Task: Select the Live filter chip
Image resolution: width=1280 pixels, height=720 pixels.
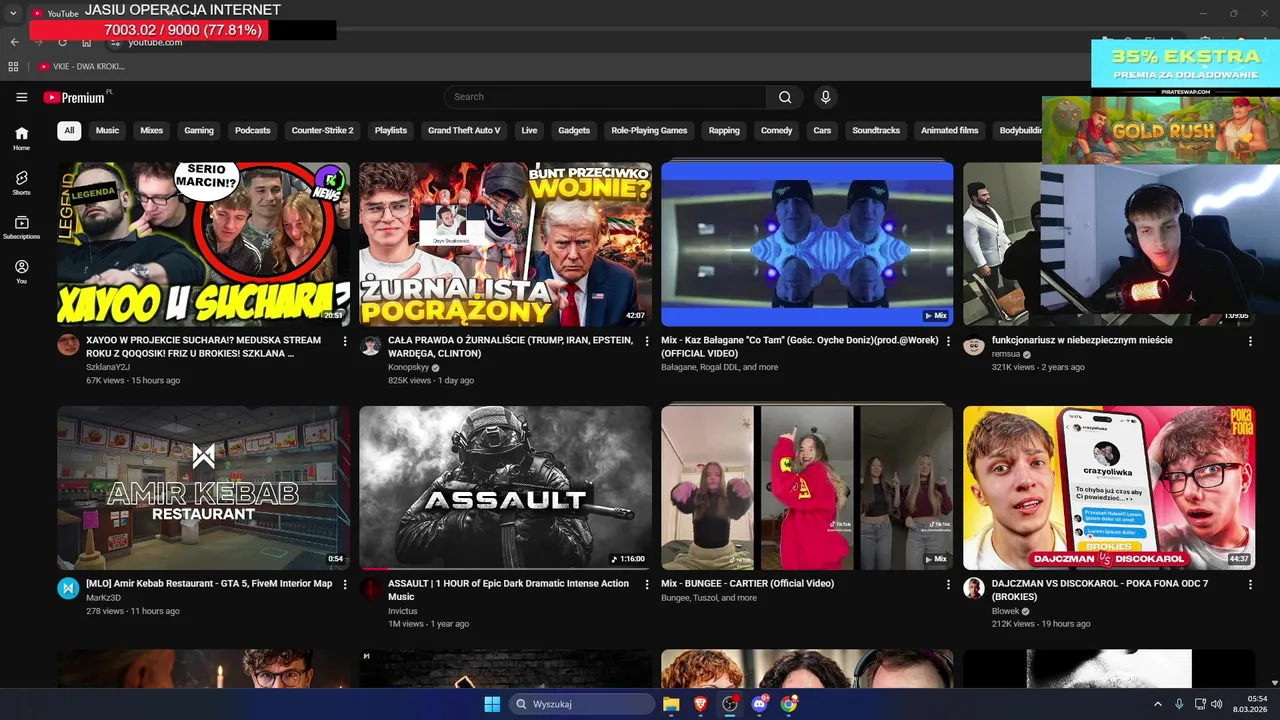Action: 529,130
